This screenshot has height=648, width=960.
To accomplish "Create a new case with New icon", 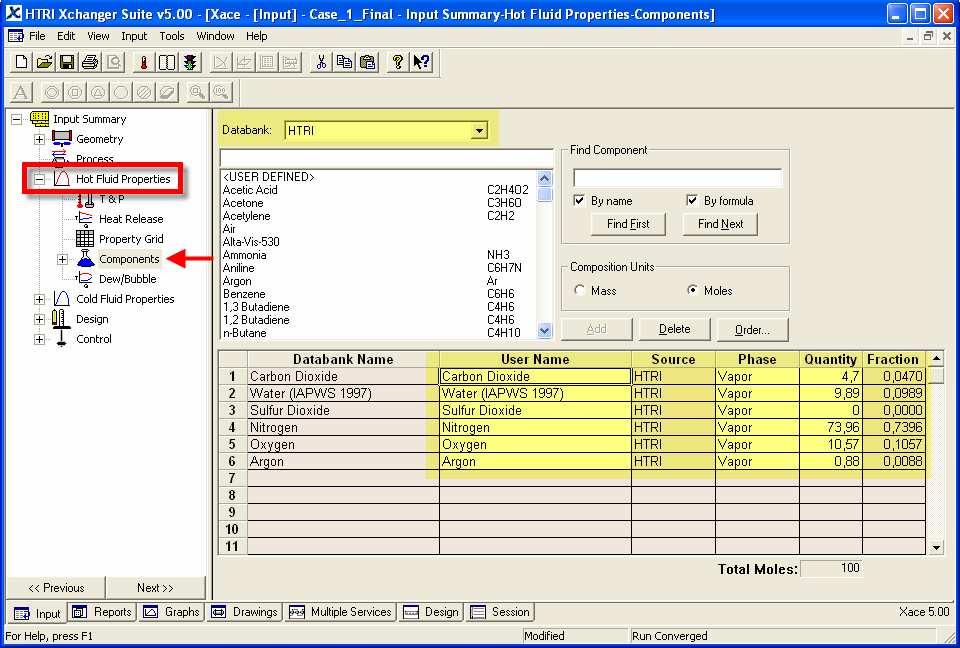I will pos(21,62).
